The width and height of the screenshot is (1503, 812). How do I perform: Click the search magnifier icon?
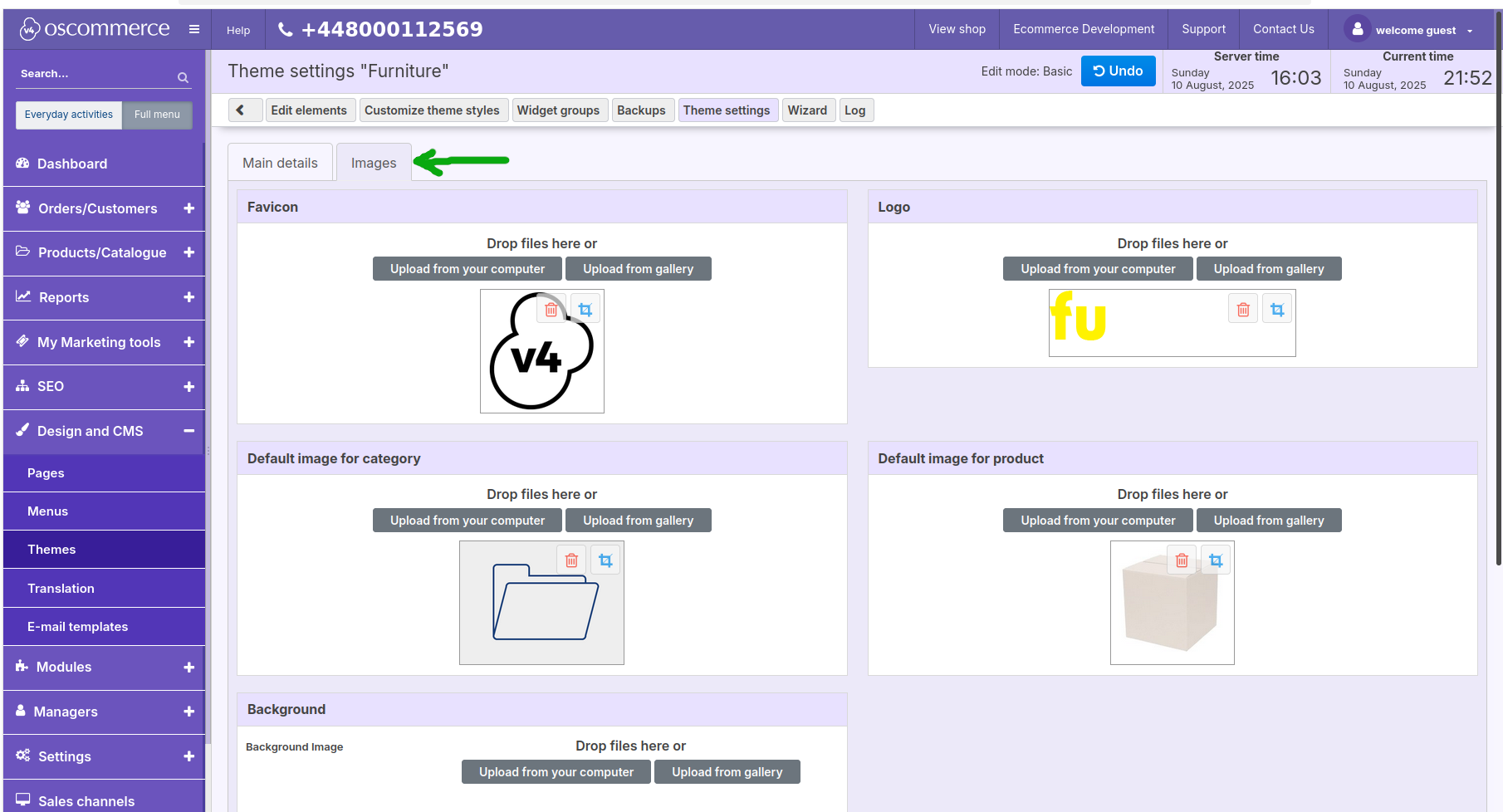click(183, 77)
